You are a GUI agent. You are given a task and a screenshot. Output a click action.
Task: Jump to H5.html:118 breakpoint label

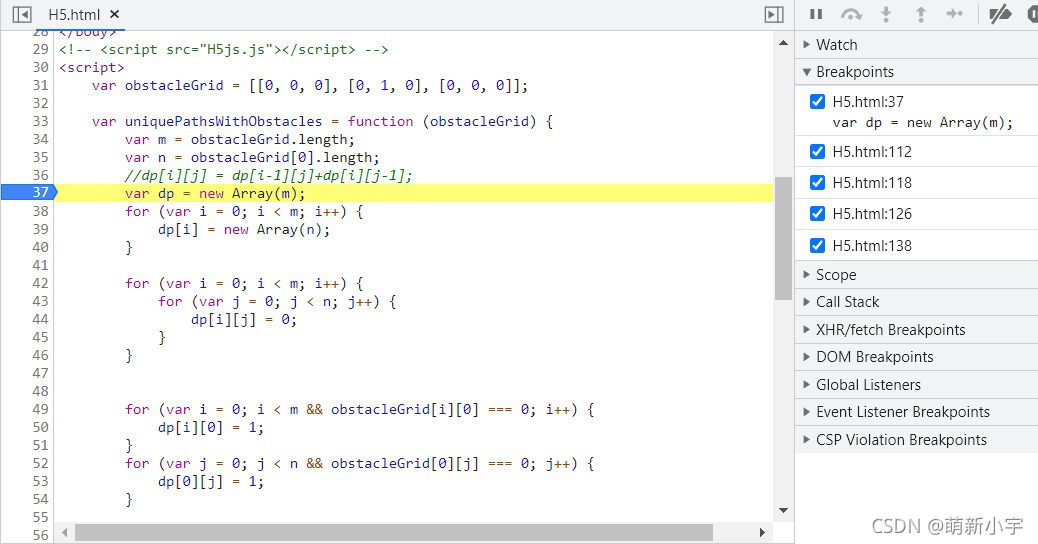click(872, 183)
